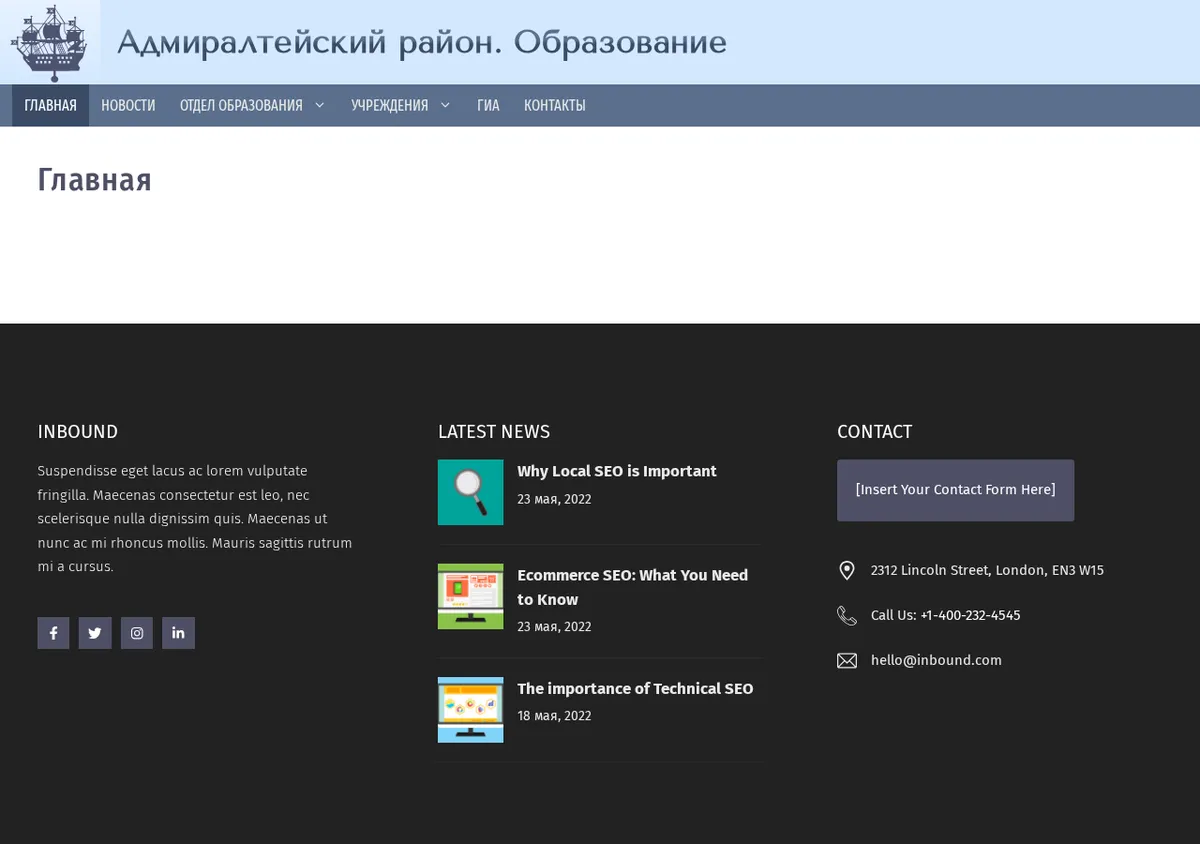The height and width of the screenshot is (844, 1200).
Task: Click the hello@inbound.com email address
Action: [936, 660]
